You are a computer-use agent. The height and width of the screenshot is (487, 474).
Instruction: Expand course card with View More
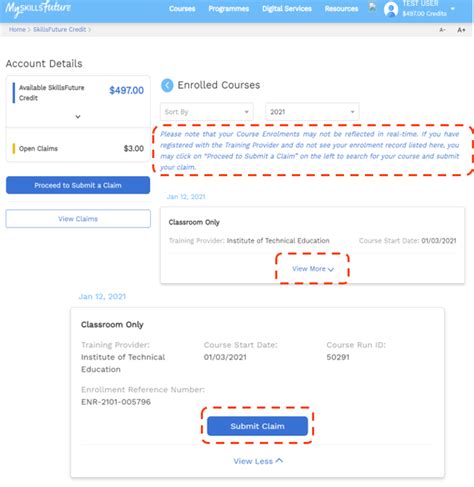313,269
